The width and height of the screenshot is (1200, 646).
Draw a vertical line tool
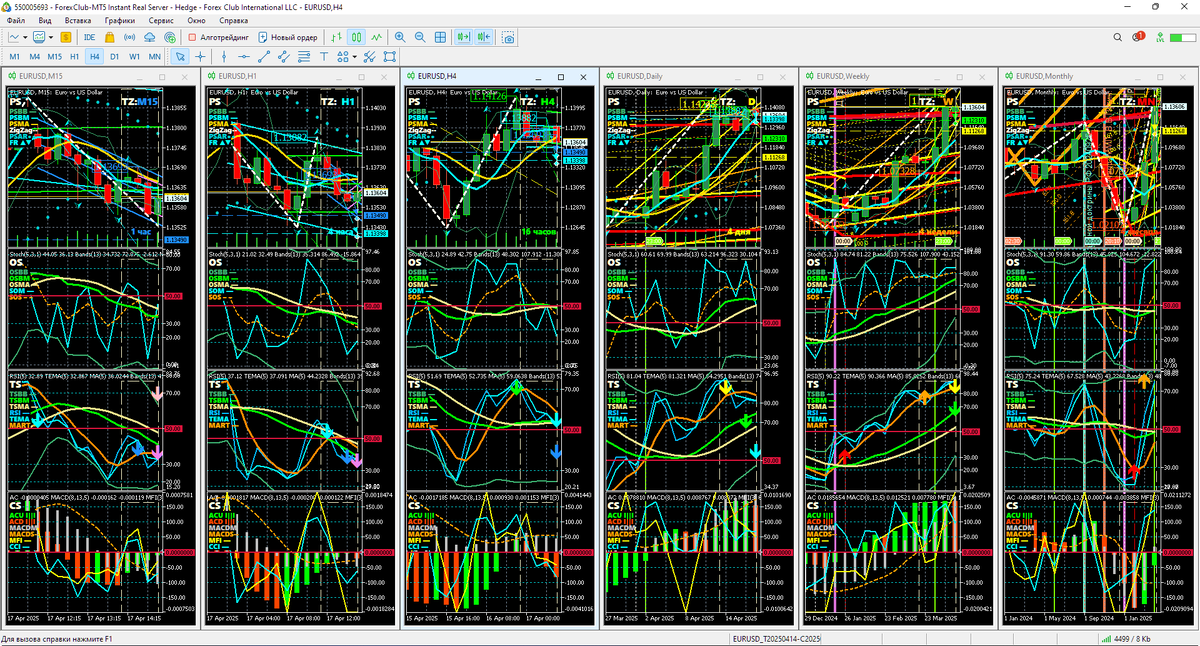point(224,57)
